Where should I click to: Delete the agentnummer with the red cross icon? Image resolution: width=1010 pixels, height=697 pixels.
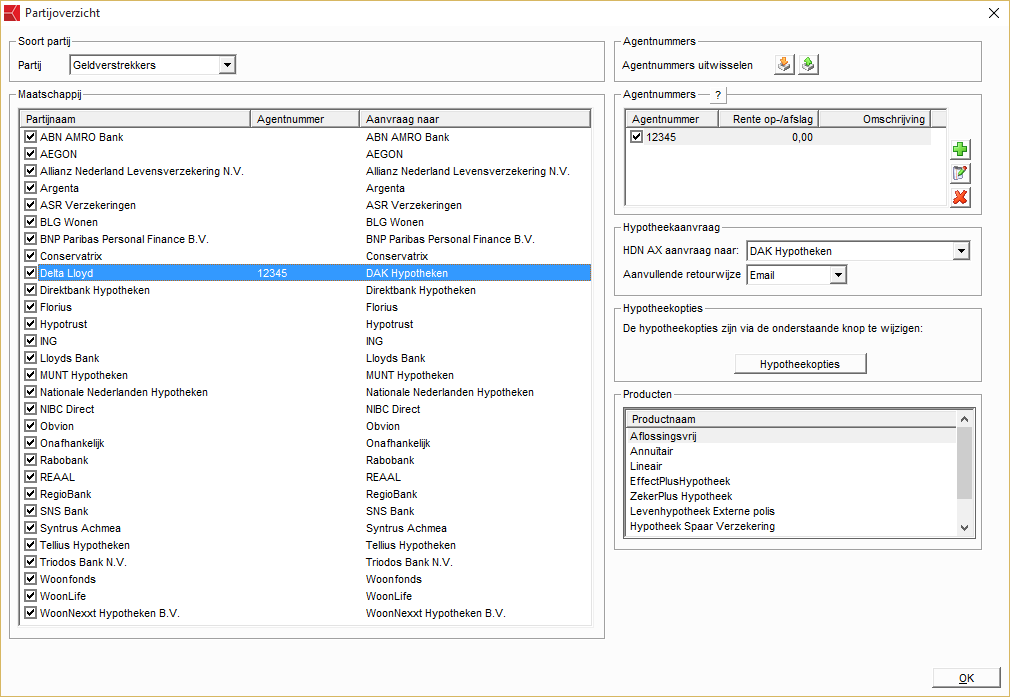(960, 197)
